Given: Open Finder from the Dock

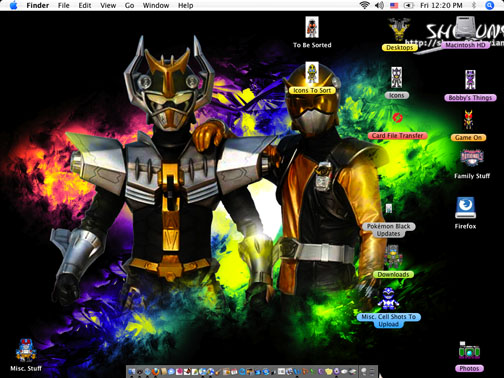Looking at the screenshot, I should 131,371.
